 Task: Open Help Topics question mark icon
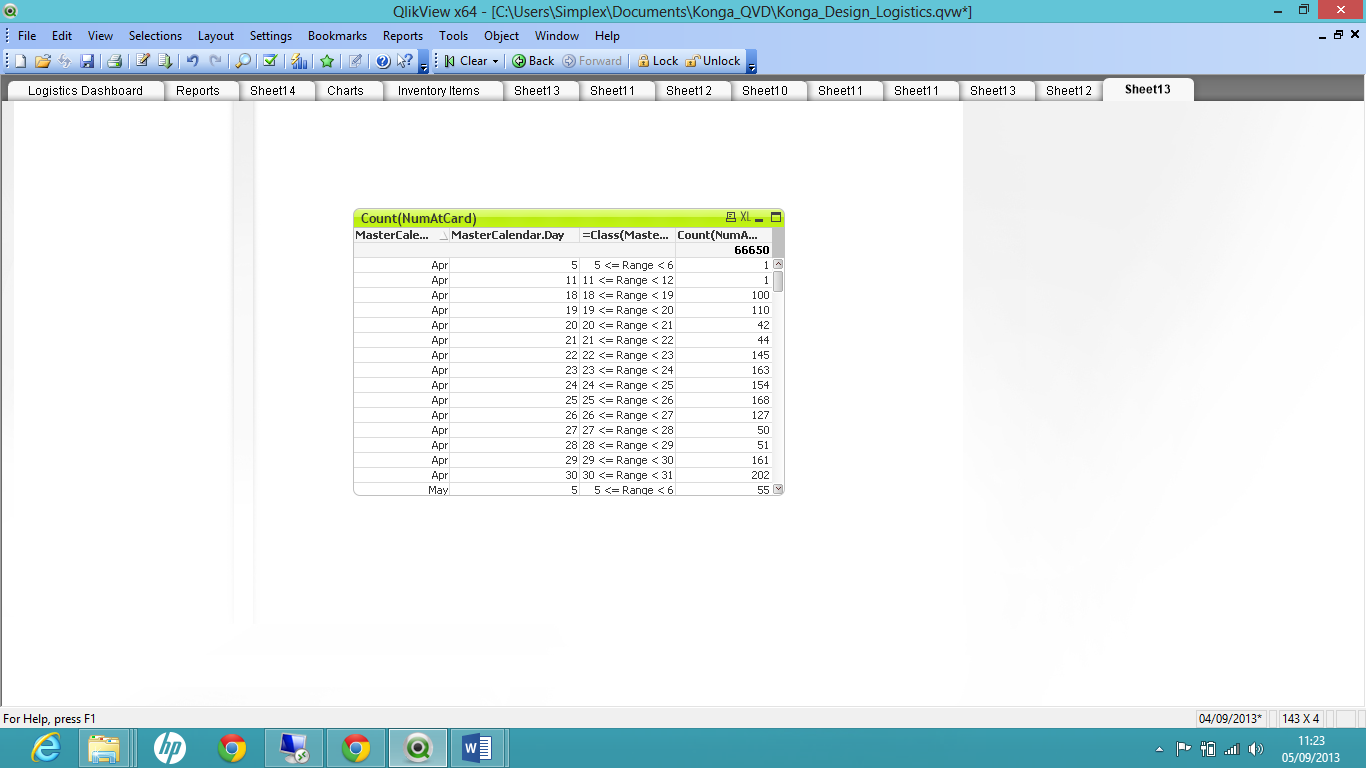[383, 61]
